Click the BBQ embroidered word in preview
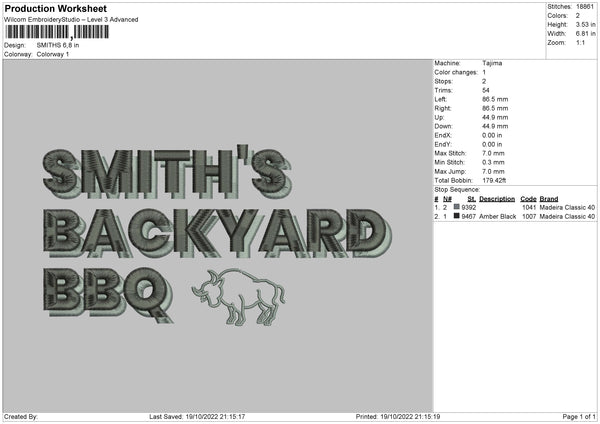600x424 pixels. 108,295
